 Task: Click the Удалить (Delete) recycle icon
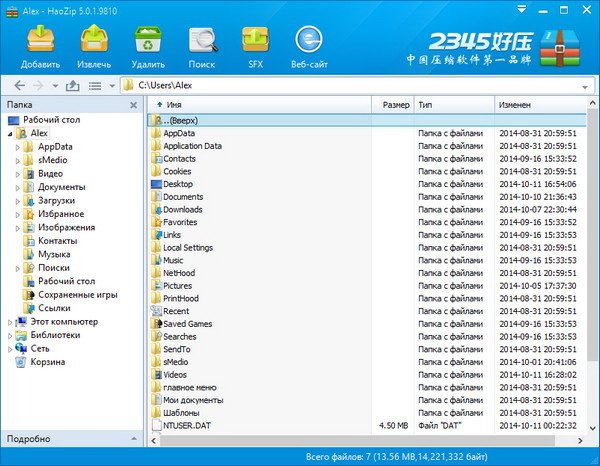[148, 39]
